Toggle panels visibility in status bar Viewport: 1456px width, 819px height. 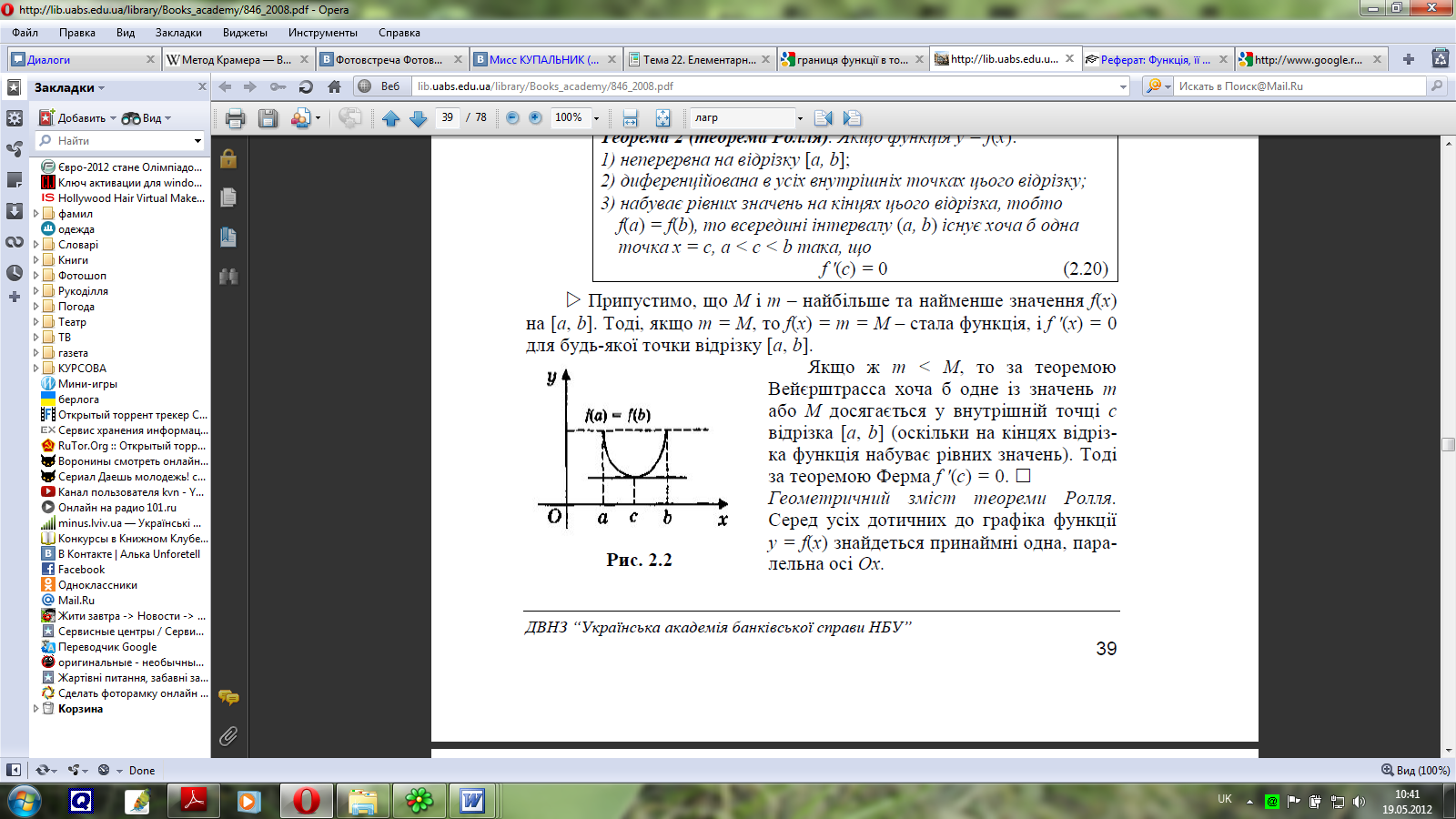tap(14, 770)
